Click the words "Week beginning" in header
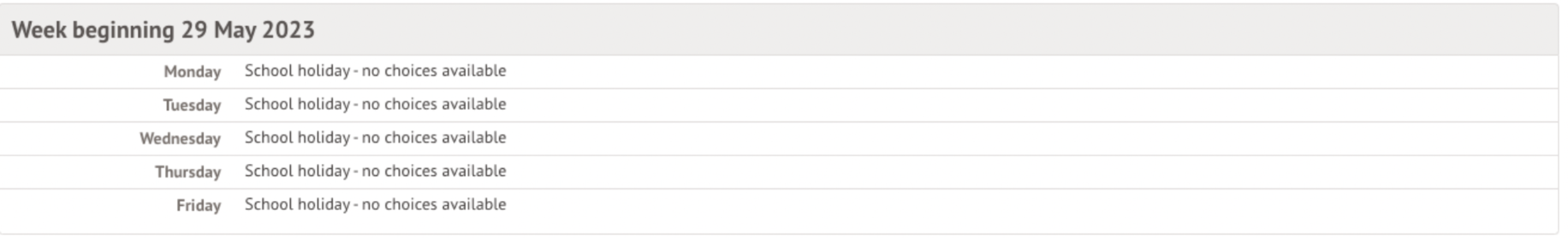The width and height of the screenshot is (1568, 238). coord(92,30)
